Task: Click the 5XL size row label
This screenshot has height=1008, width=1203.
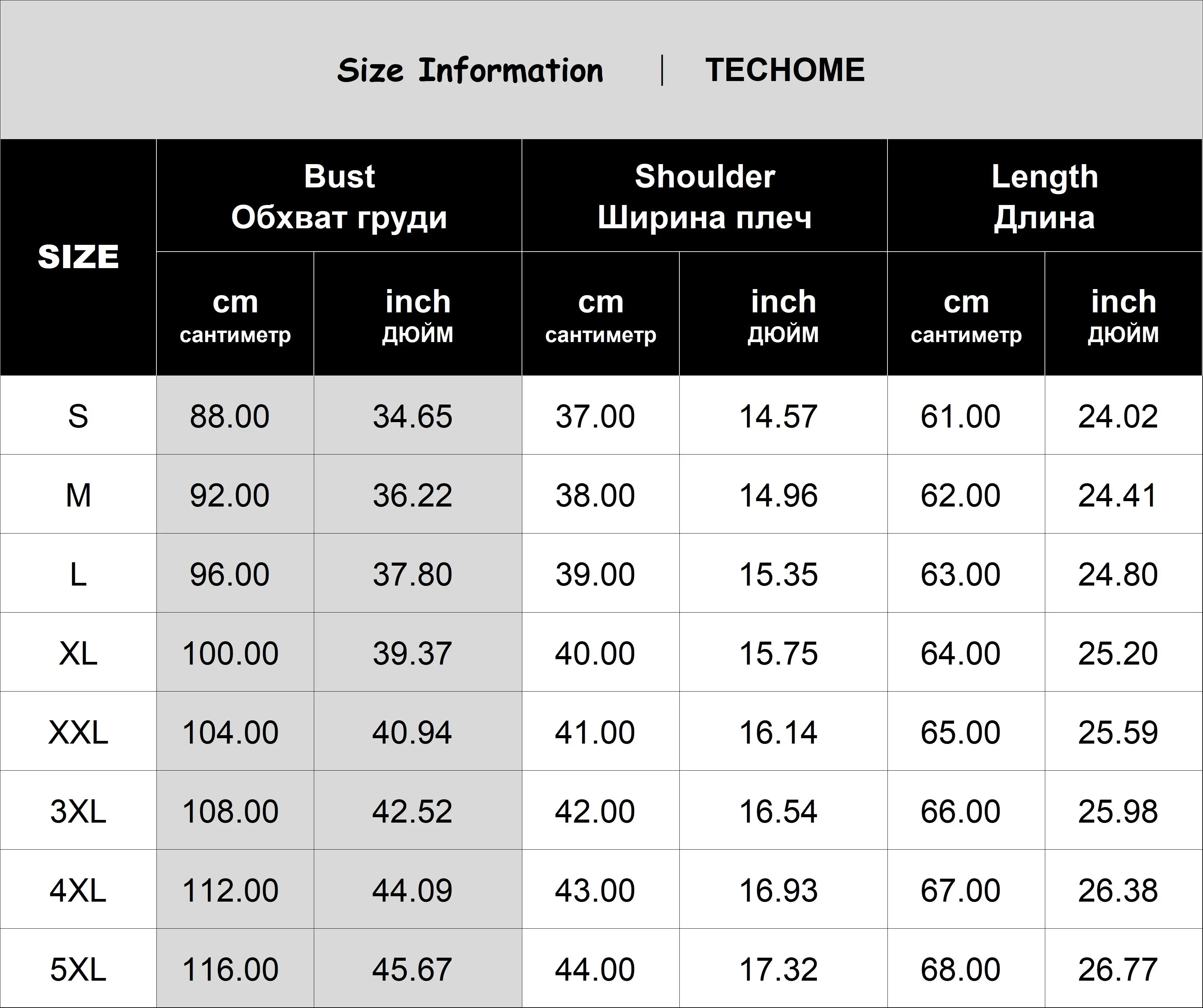Action: (x=78, y=970)
